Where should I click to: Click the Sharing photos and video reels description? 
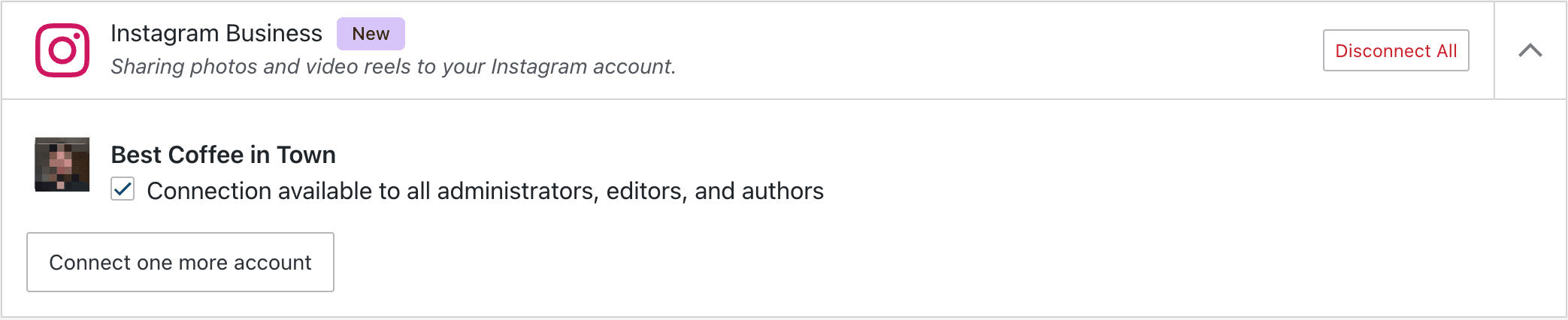pyautogui.click(x=393, y=67)
